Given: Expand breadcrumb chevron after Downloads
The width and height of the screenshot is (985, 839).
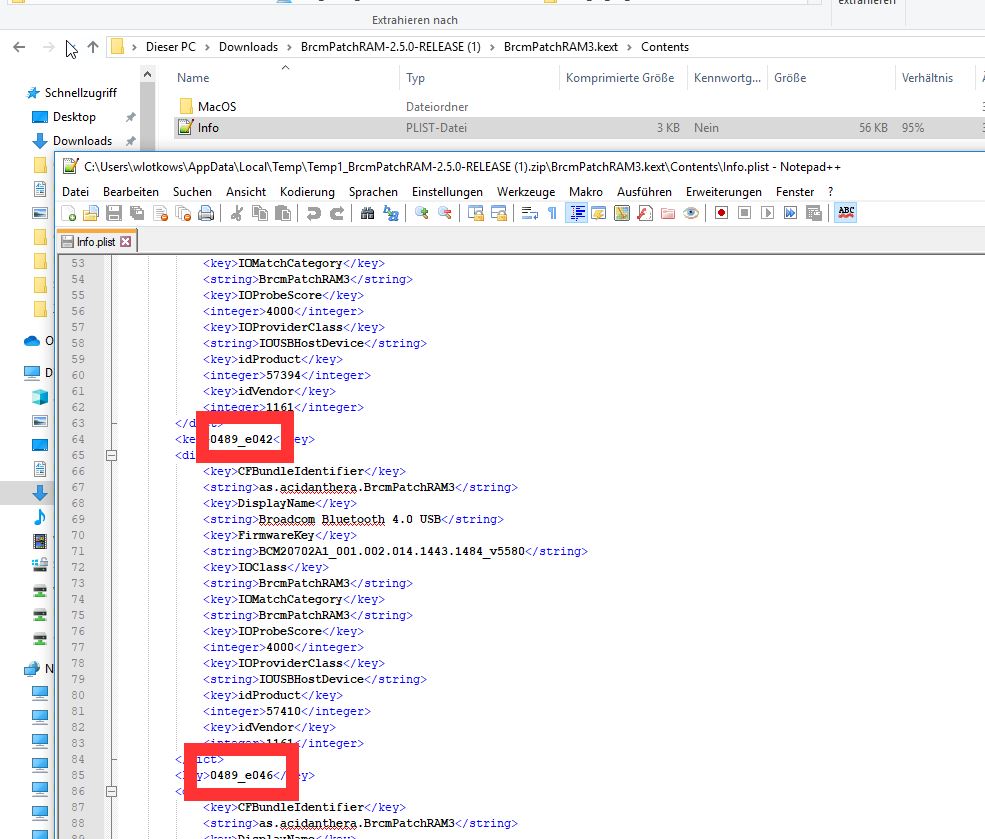Looking at the screenshot, I should (x=288, y=47).
